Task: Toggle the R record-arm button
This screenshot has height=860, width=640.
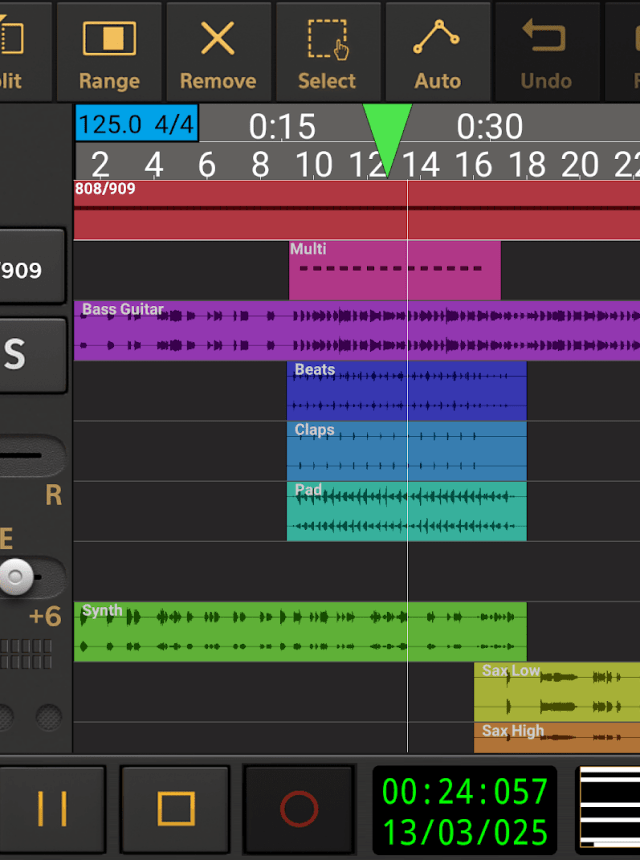Action: point(52,496)
